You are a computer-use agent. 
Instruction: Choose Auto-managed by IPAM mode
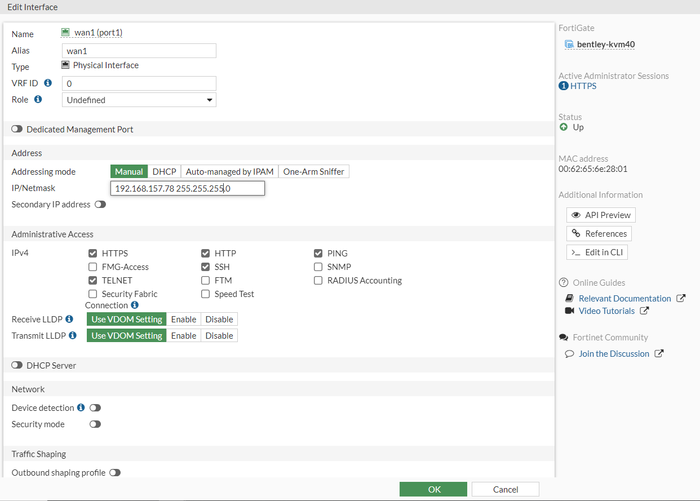point(229,172)
